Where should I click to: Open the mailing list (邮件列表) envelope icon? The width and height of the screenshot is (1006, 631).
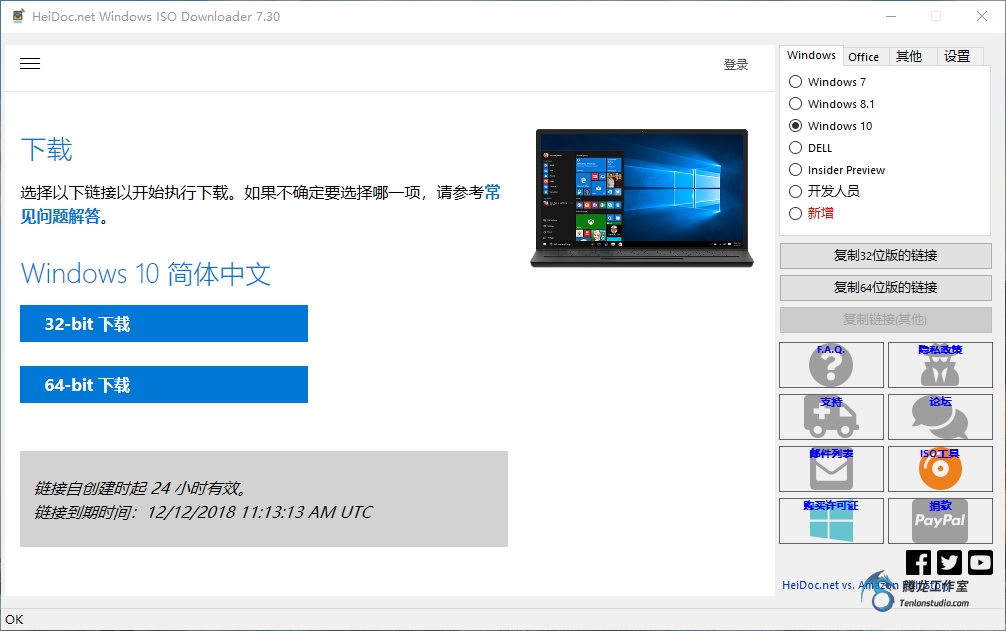tap(831, 469)
